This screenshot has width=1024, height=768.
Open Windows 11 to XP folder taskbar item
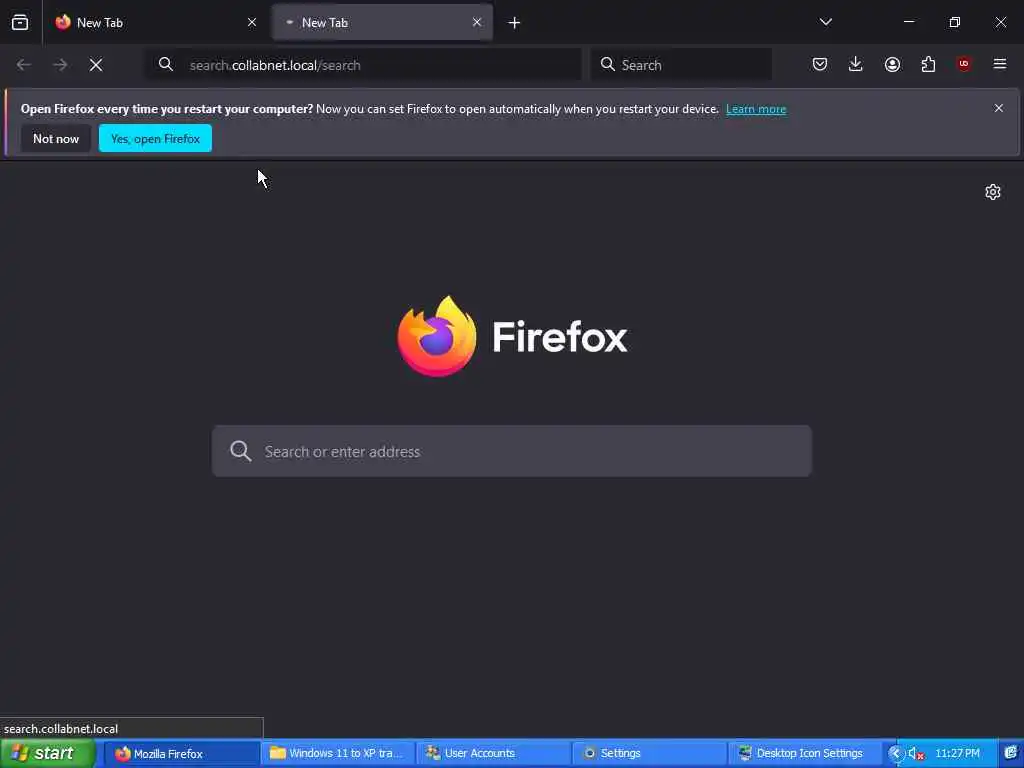pos(337,753)
